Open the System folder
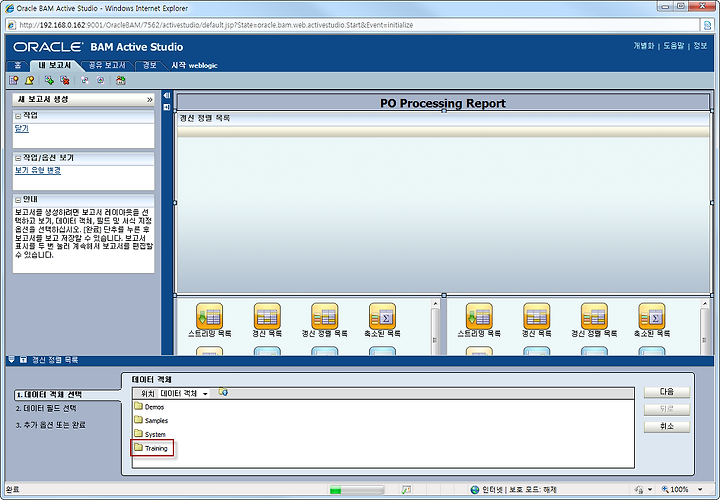This screenshot has height=500, width=720. [150, 434]
